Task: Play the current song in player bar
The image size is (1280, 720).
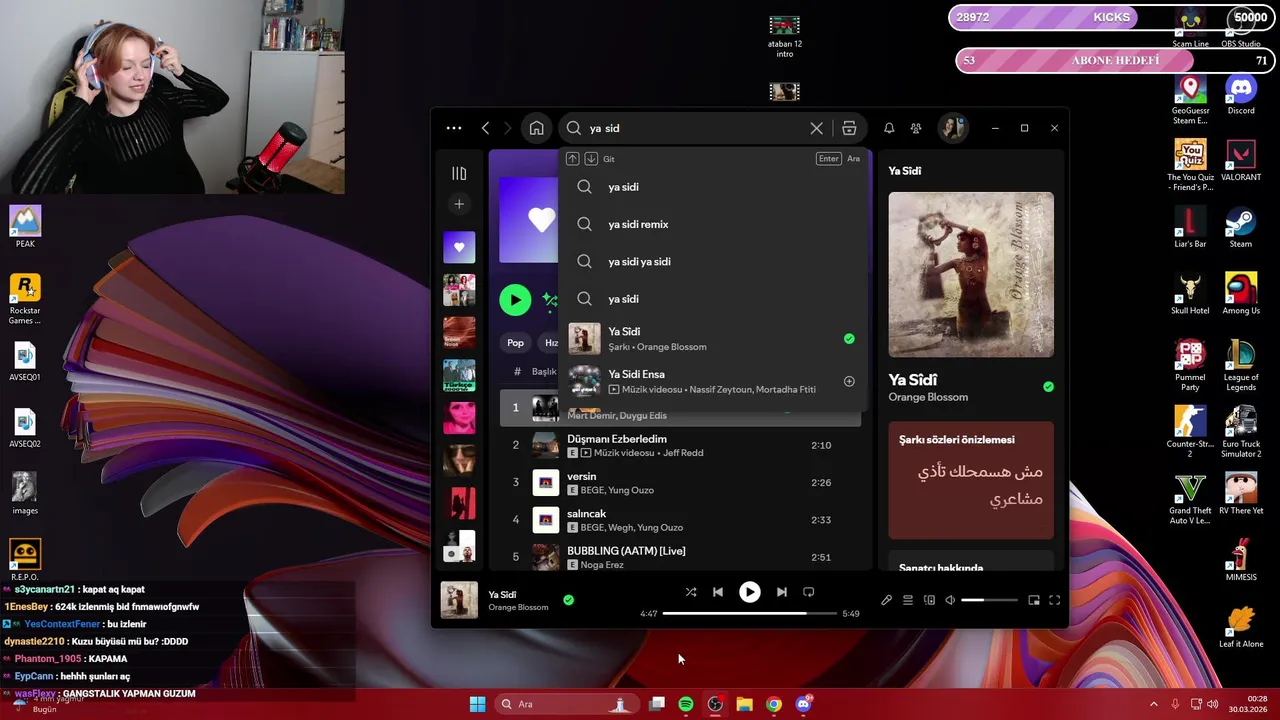Action: pos(750,592)
